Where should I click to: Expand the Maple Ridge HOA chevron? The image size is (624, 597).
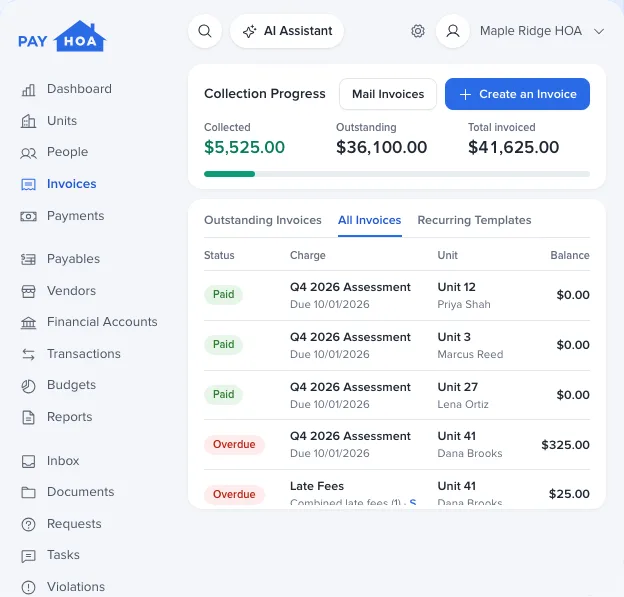pyautogui.click(x=599, y=31)
